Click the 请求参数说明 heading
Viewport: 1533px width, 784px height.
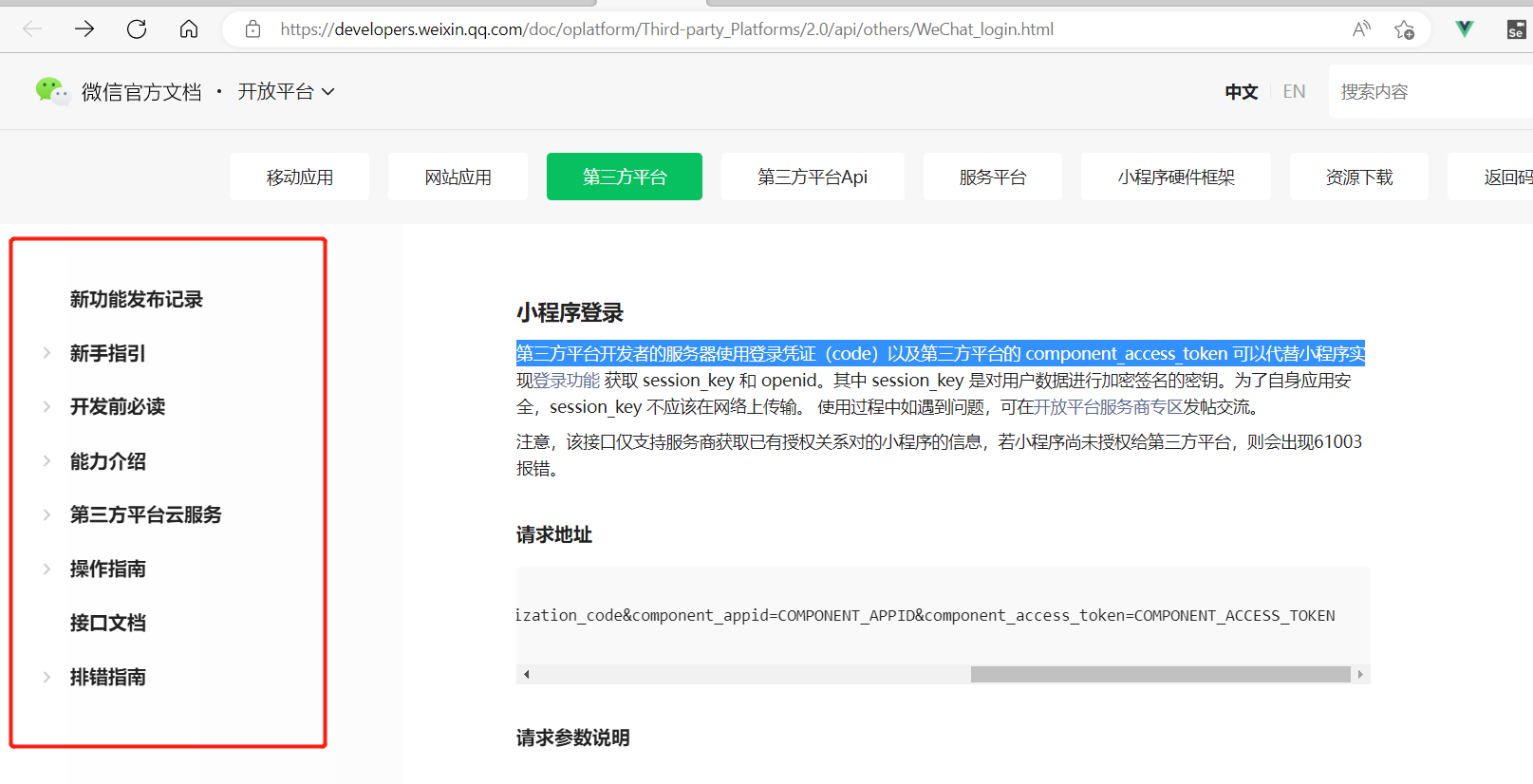pyautogui.click(x=573, y=737)
